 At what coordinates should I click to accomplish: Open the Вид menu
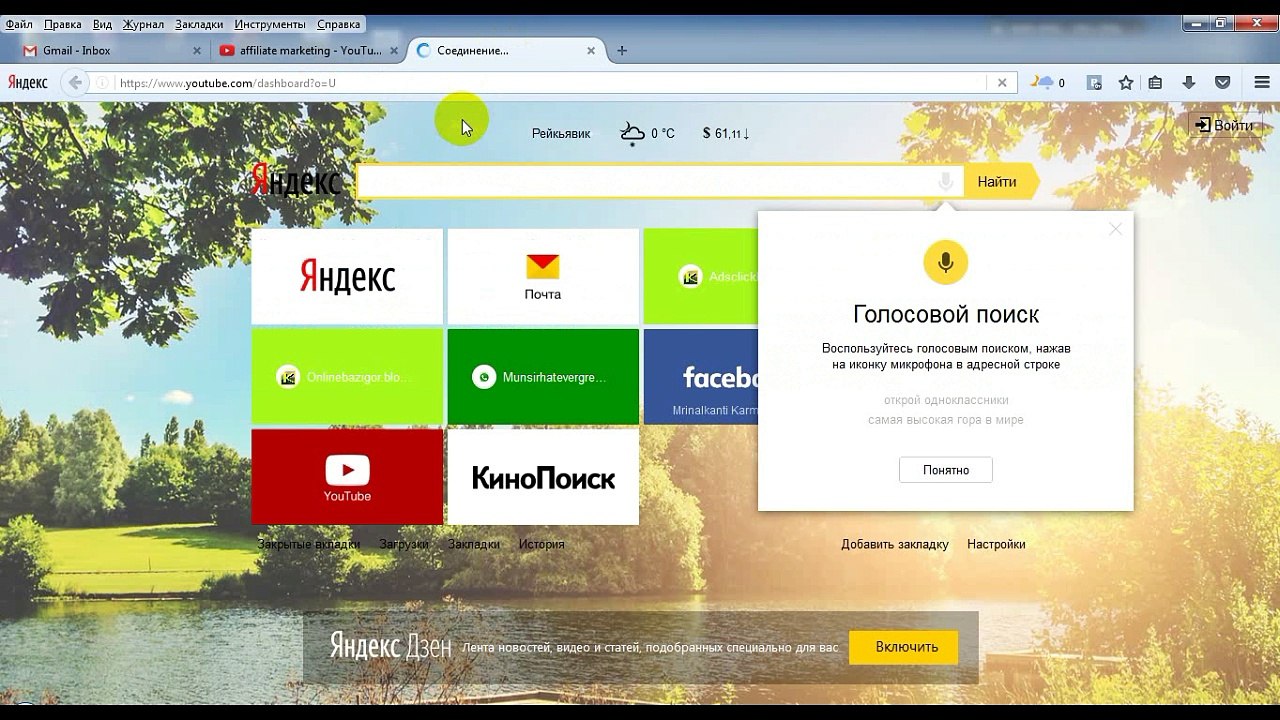pos(102,24)
